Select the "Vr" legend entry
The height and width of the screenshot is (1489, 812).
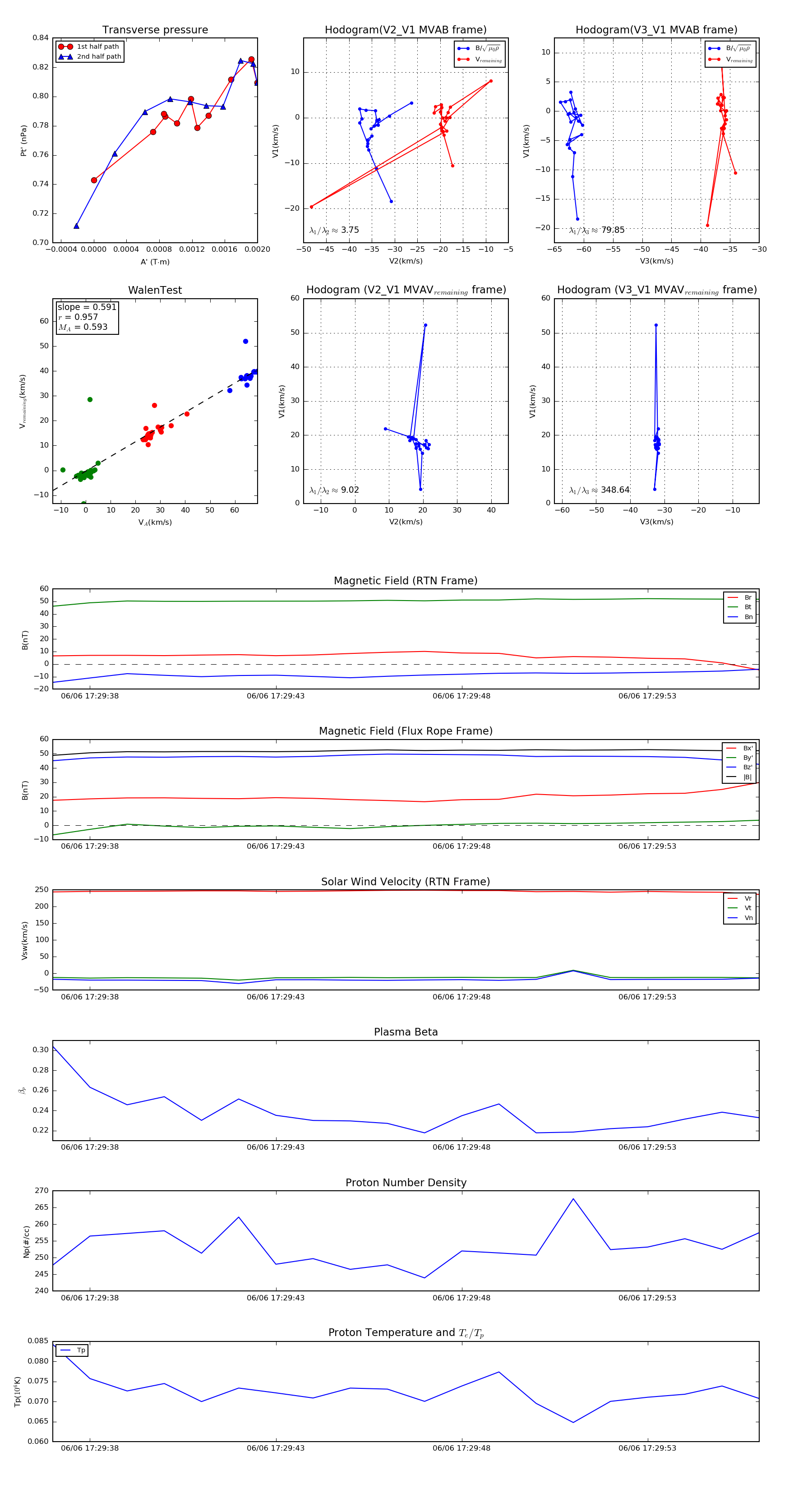[x=740, y=898]
